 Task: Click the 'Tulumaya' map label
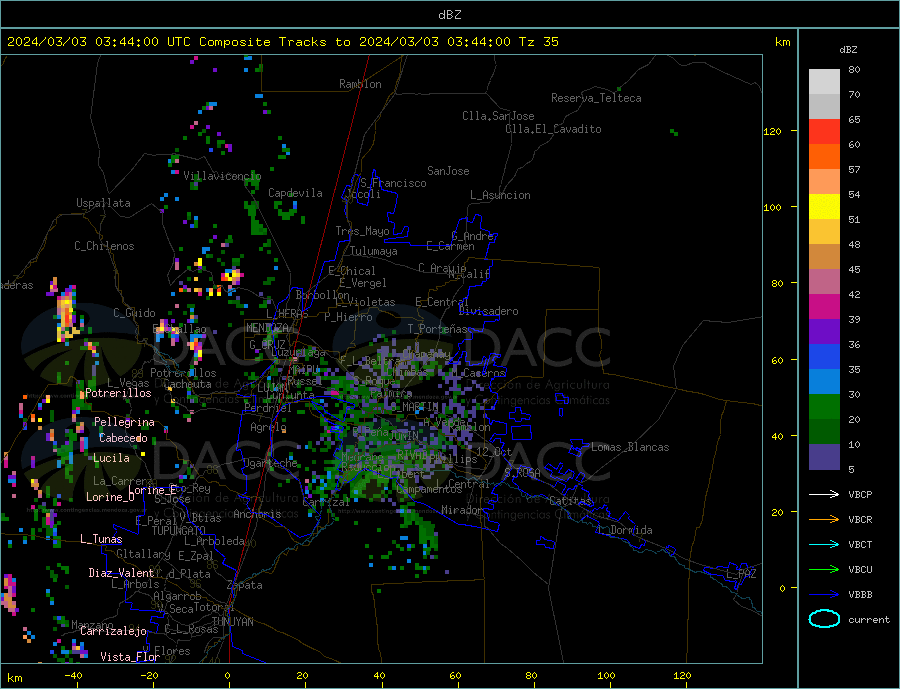pyautogui.click(x=374, y=251)
